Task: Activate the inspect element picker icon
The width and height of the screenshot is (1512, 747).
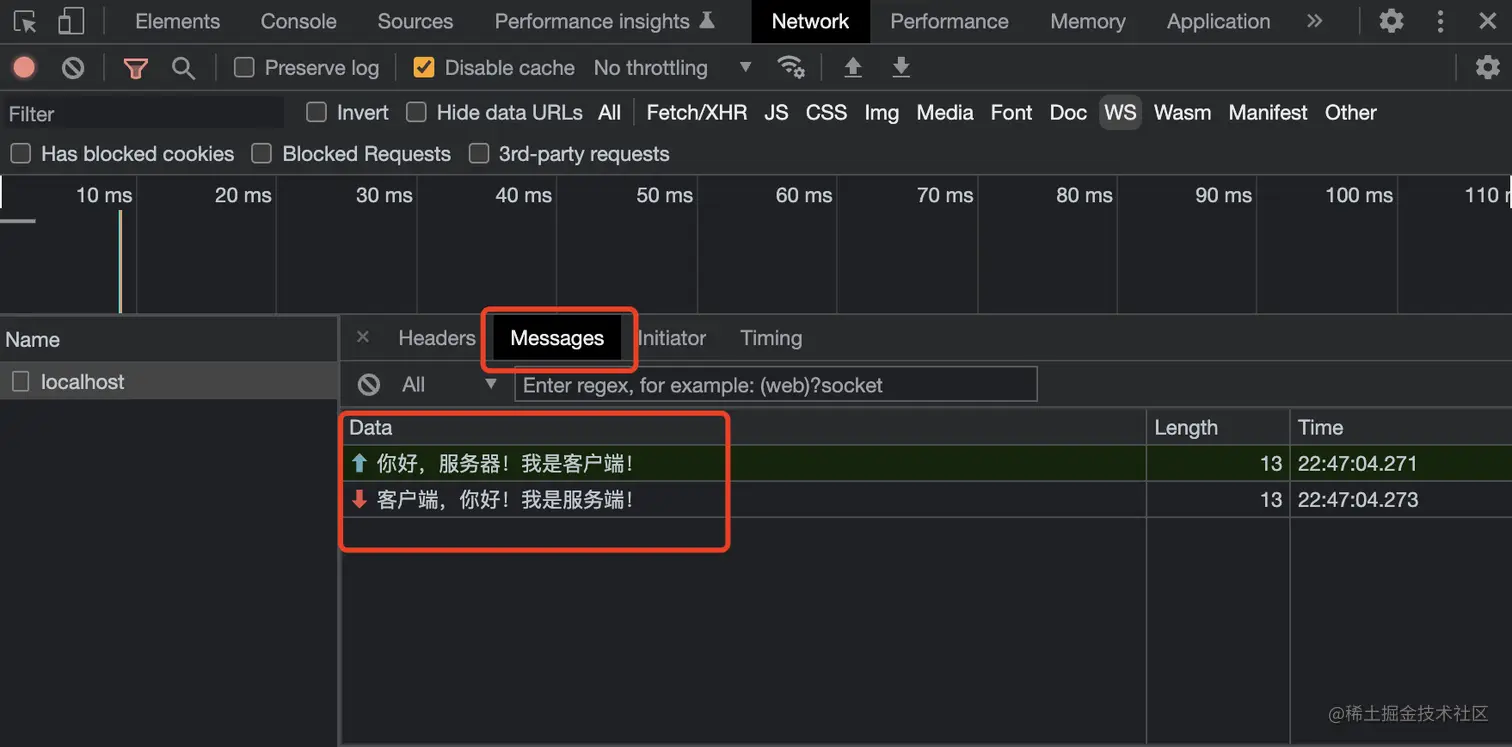Action: pos(25,21)
